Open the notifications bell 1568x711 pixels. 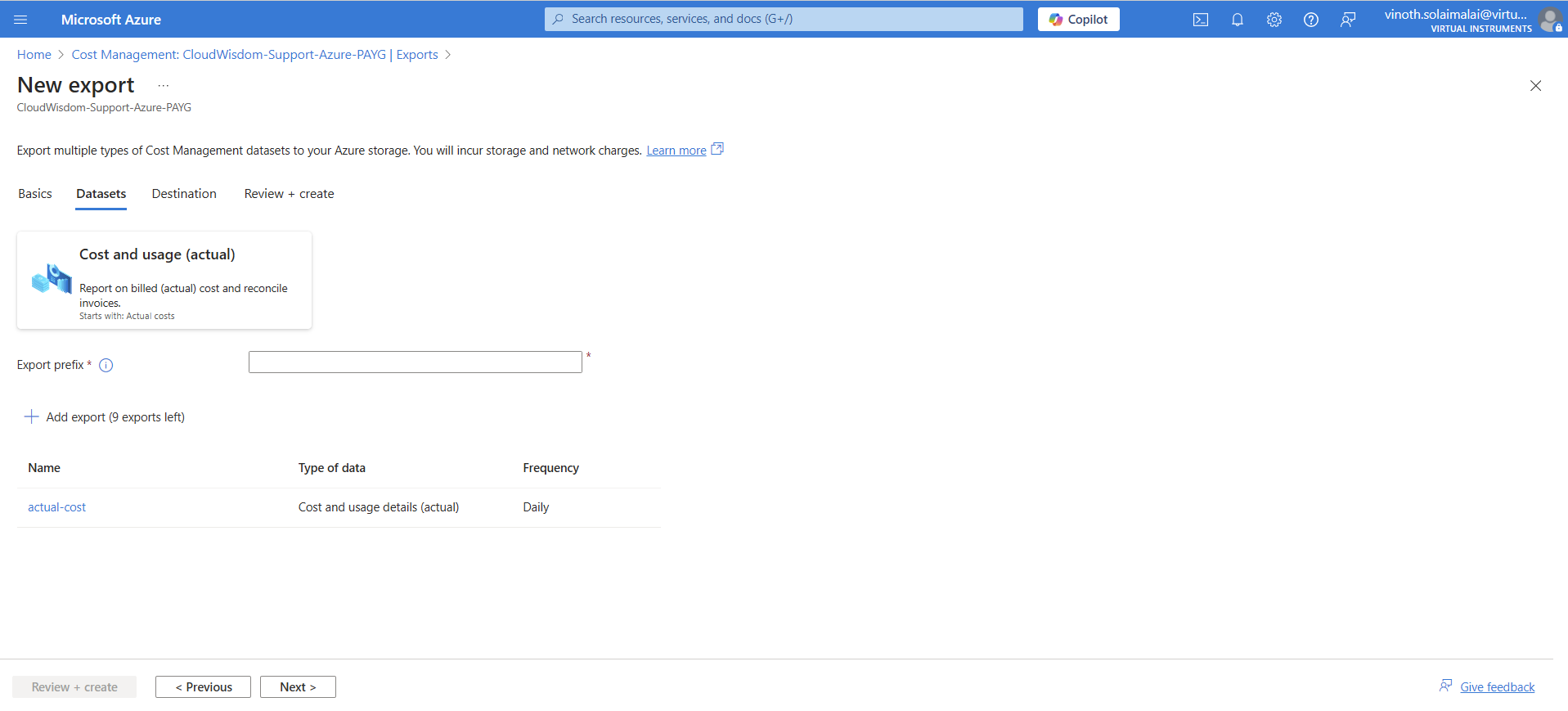(x=1238, y=20)
